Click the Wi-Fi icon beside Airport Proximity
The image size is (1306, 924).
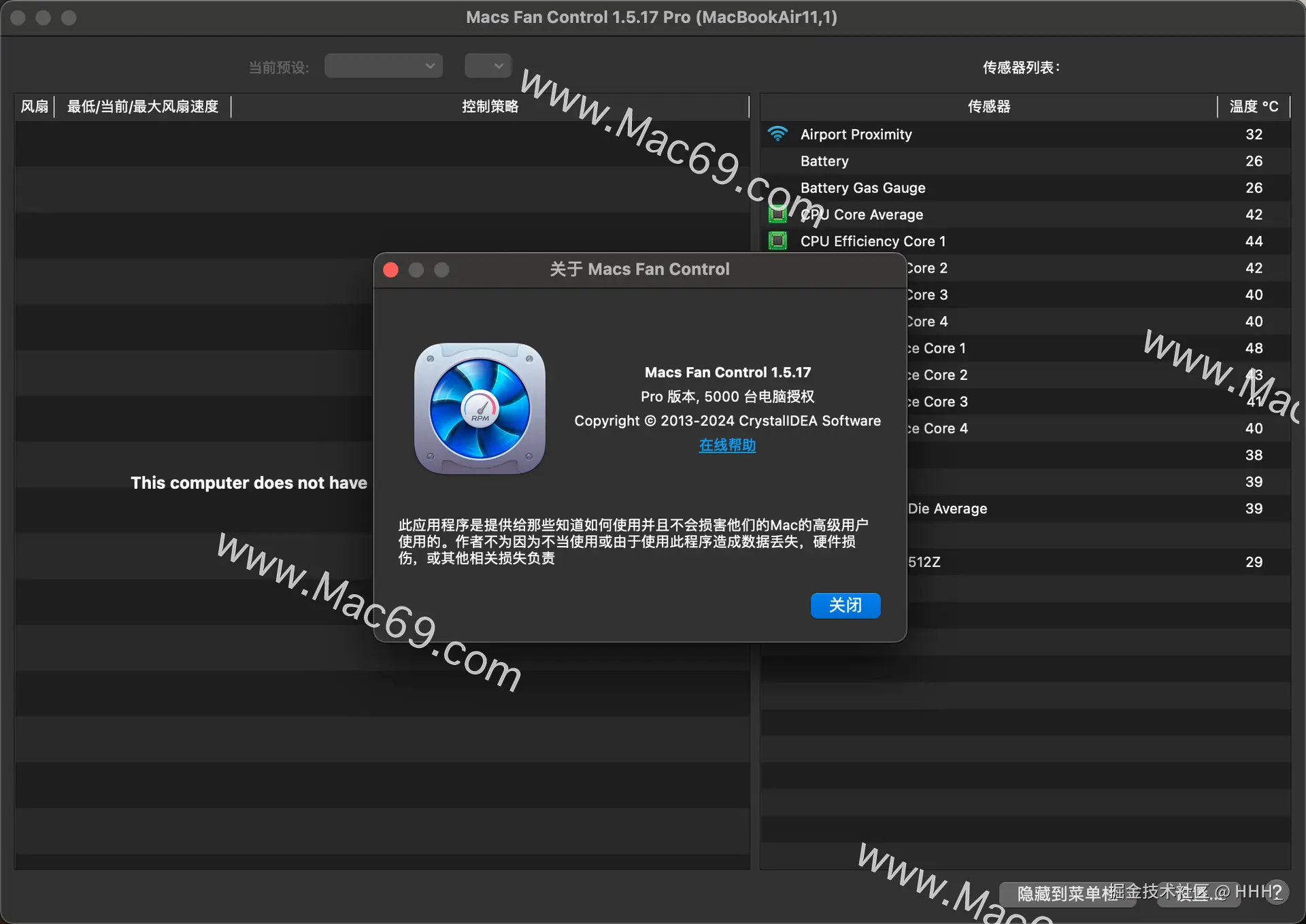[x=777, y=134]
